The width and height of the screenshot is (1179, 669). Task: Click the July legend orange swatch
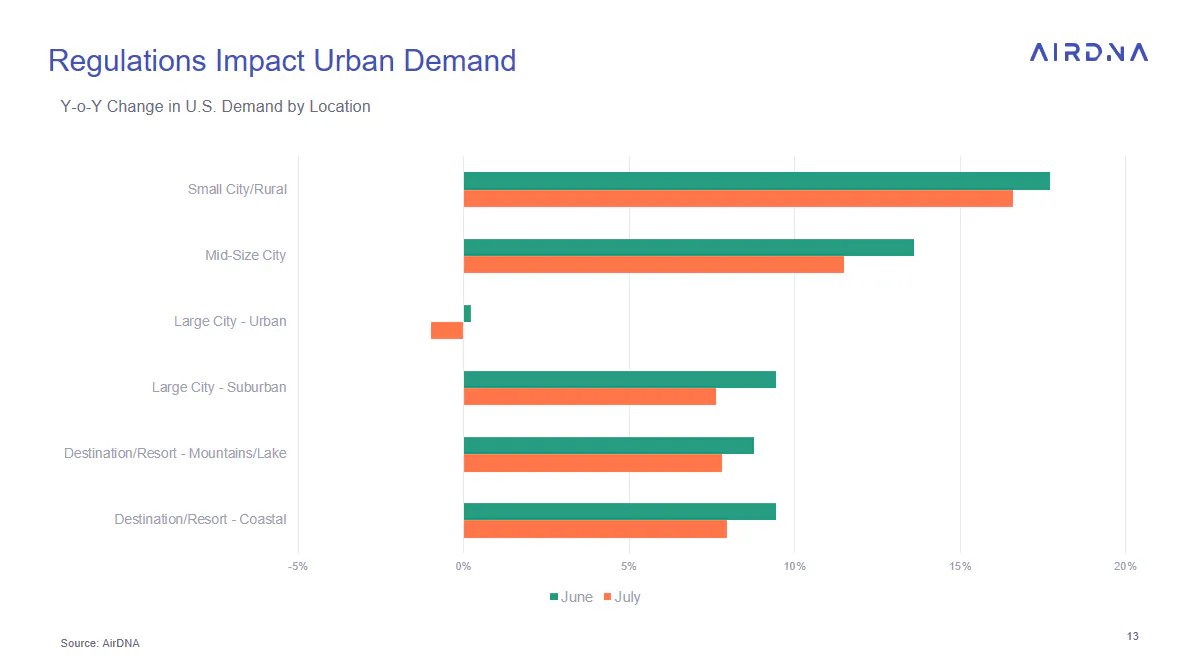pos(608,597)
